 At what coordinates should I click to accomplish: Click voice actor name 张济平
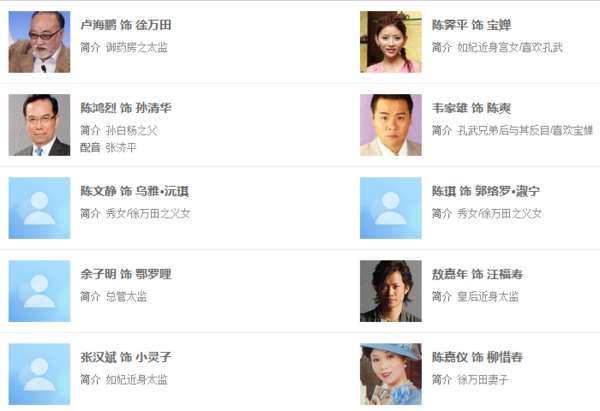tap(121, 147)
